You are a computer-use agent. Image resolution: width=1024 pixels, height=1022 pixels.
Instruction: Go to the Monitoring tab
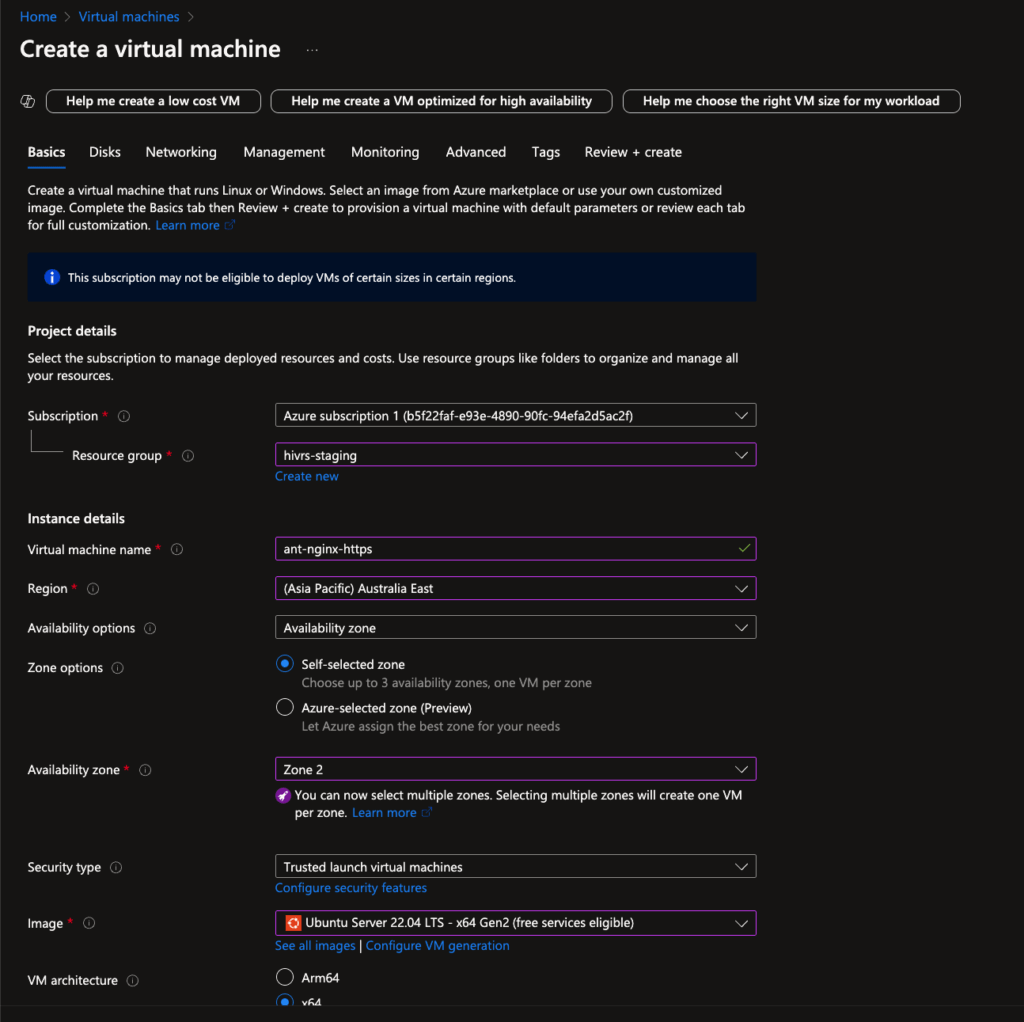[385, 152]
